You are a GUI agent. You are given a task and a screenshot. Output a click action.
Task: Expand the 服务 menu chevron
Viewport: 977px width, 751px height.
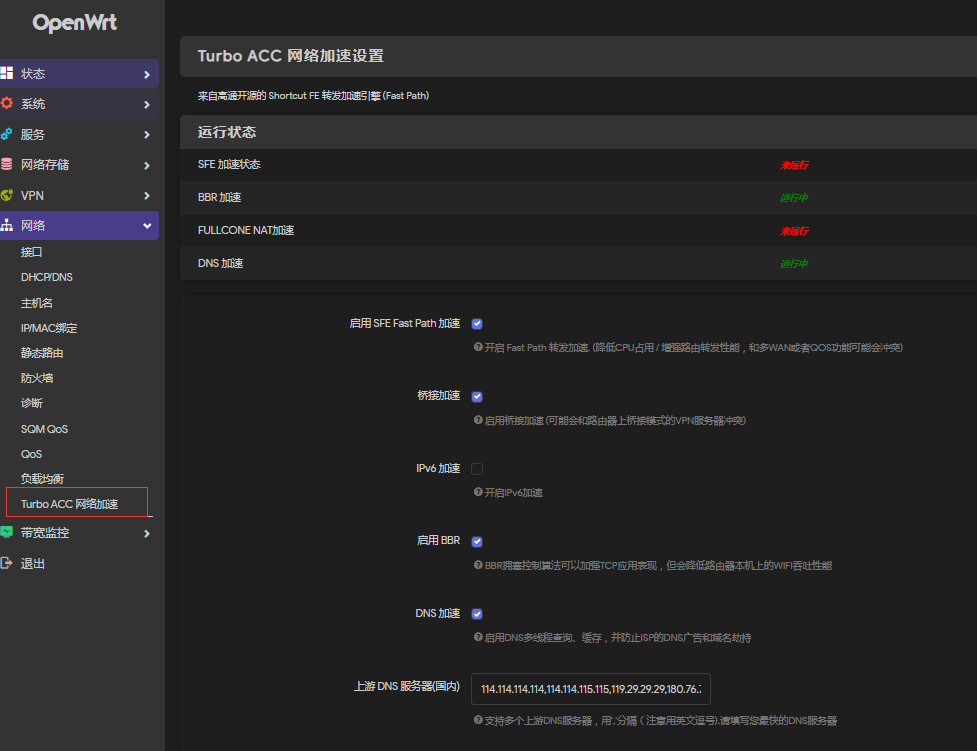click(x=147, y=135)
